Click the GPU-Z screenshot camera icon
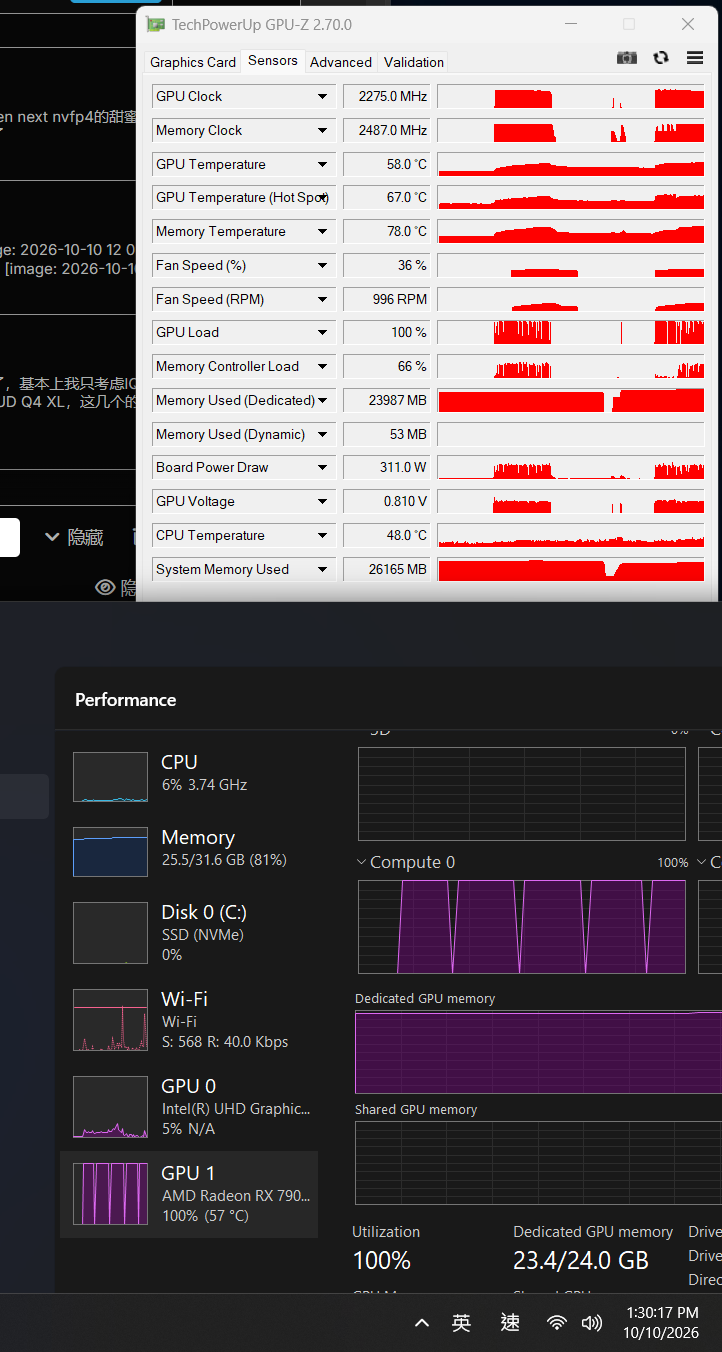The height and width of the screenshot is (1352, 722). pos(627,58)
